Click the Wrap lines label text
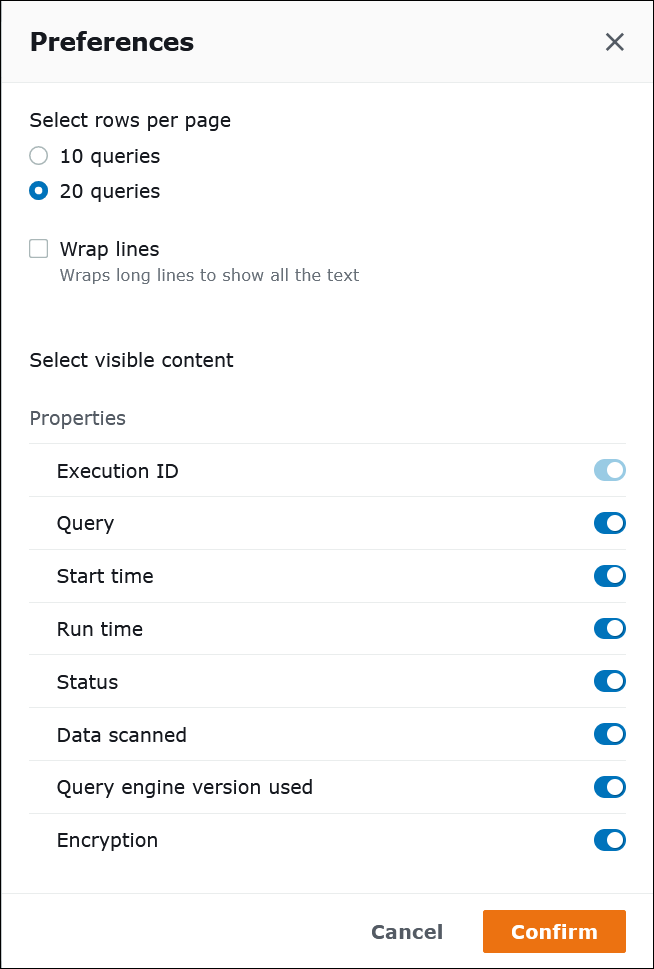Screen dimensions: 654x969 tap(109, 248)
